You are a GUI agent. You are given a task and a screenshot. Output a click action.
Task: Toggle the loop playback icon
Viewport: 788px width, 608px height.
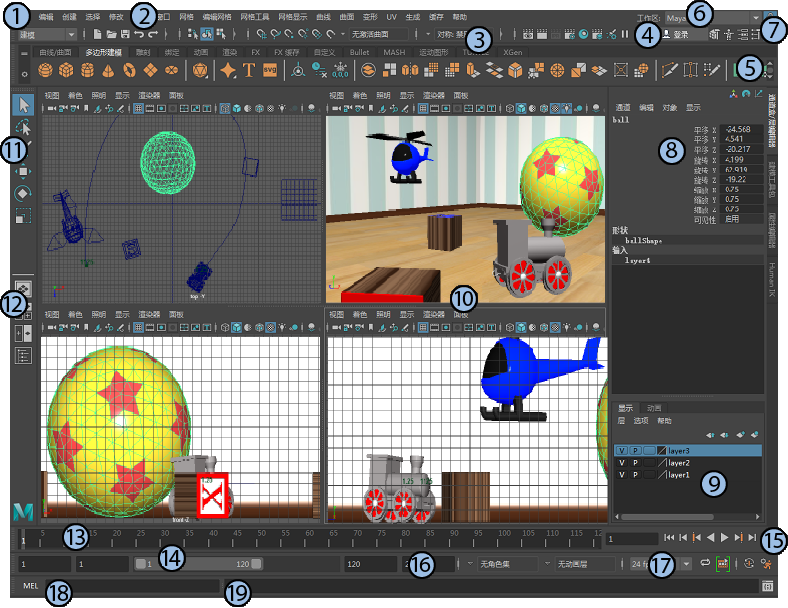pos(705,563)
